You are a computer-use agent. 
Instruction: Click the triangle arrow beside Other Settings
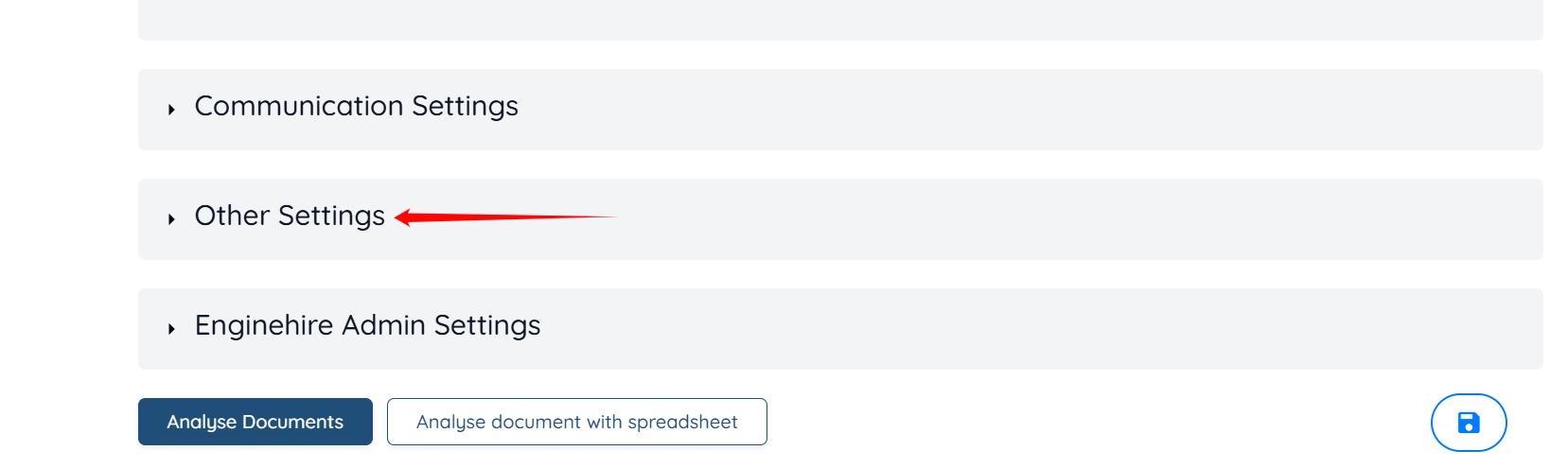pyautogui.click(x=171, y=219)
